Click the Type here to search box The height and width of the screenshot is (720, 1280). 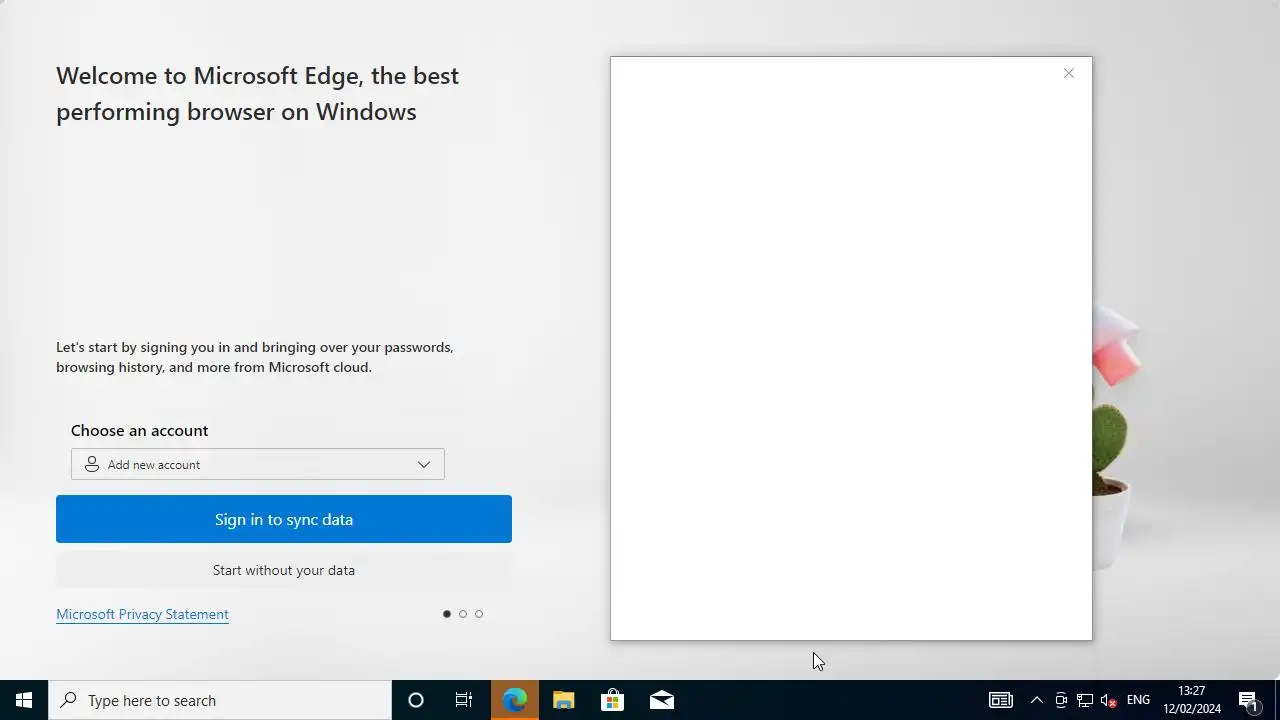(x=220, y=700)
